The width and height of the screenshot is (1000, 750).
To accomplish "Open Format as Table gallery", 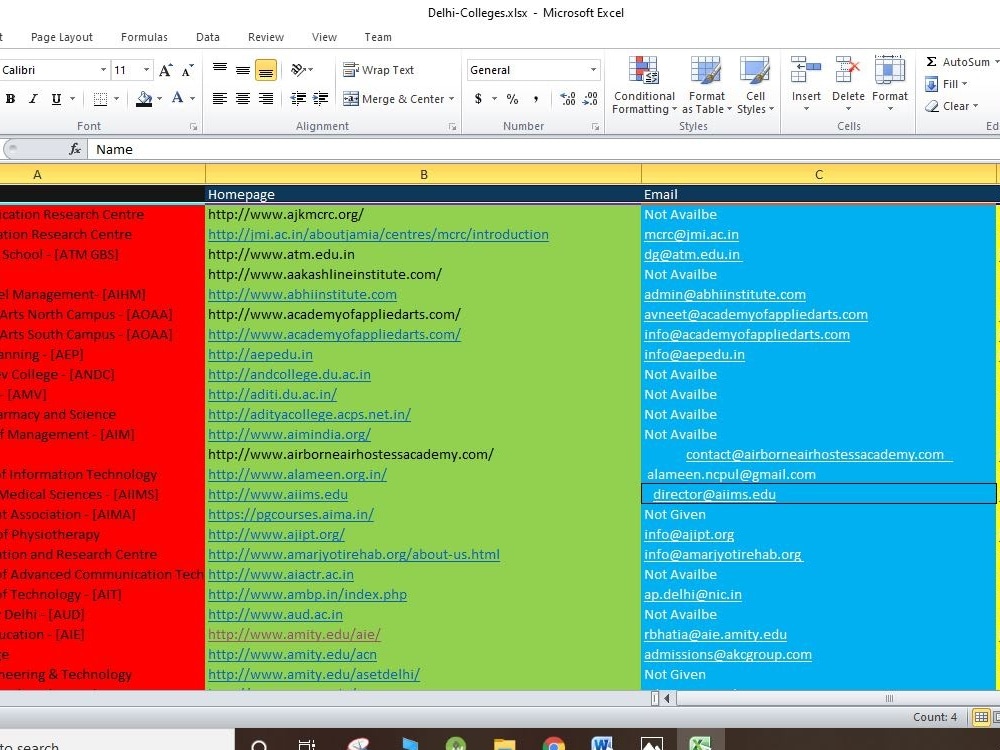I will point(707,85).
